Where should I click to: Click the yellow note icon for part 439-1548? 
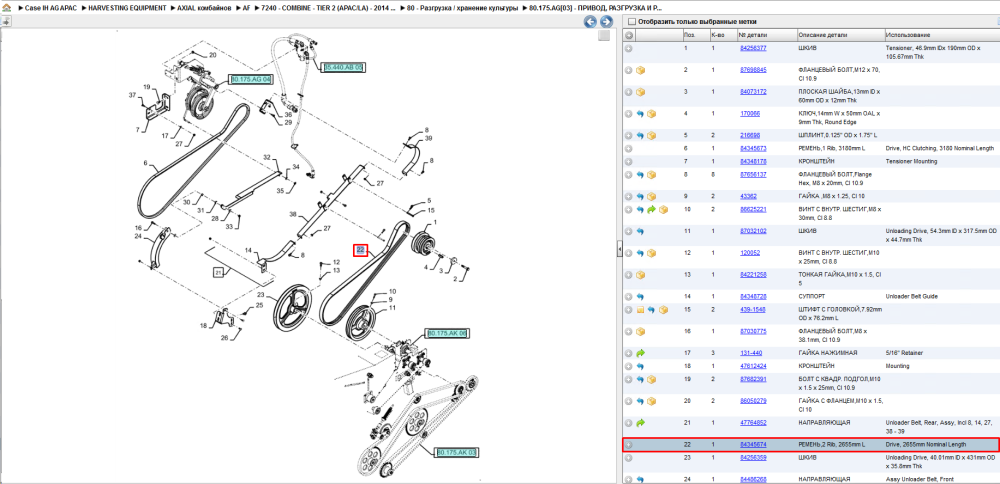[x=640, y=309]
